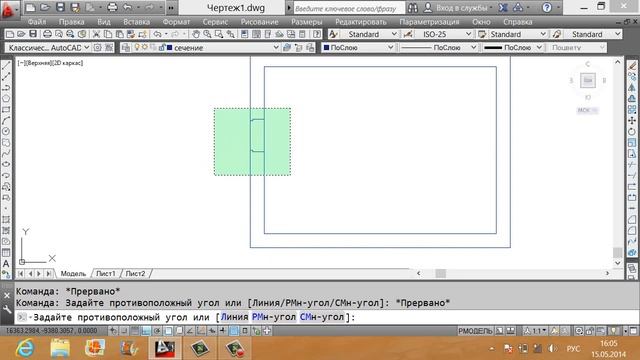
Task: Toggle Polar tracking in the status bar
Action: click(x=157, y=331)
